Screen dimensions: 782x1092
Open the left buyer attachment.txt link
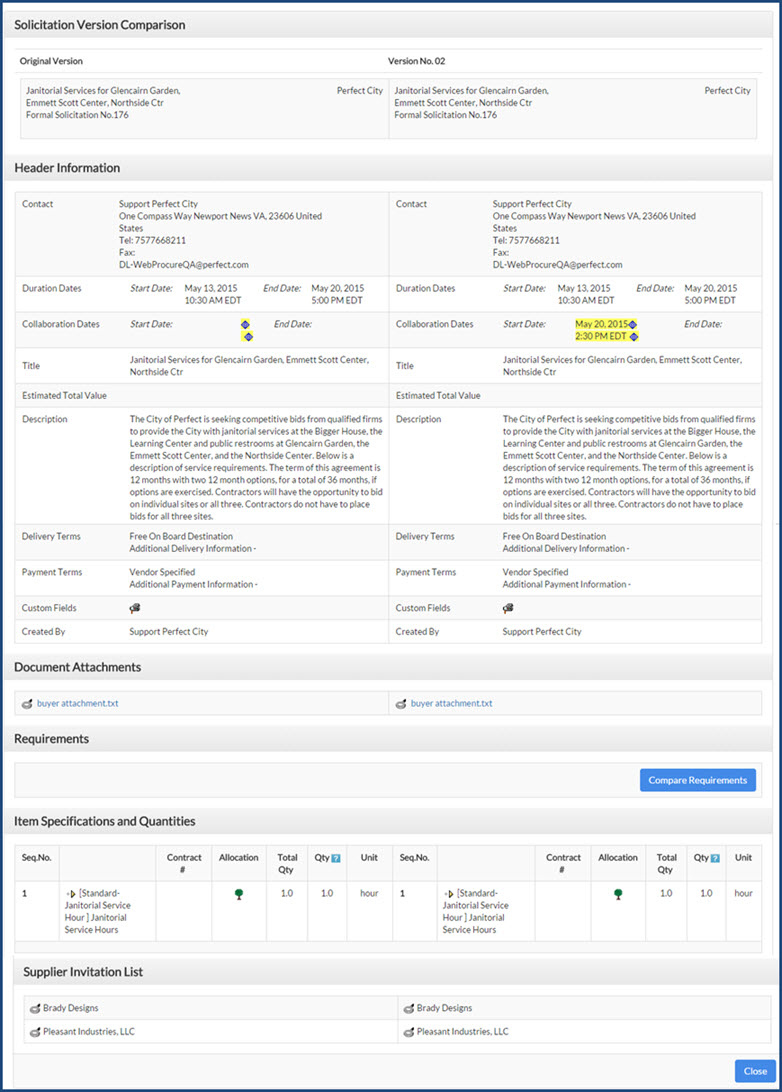pos(77,704)
